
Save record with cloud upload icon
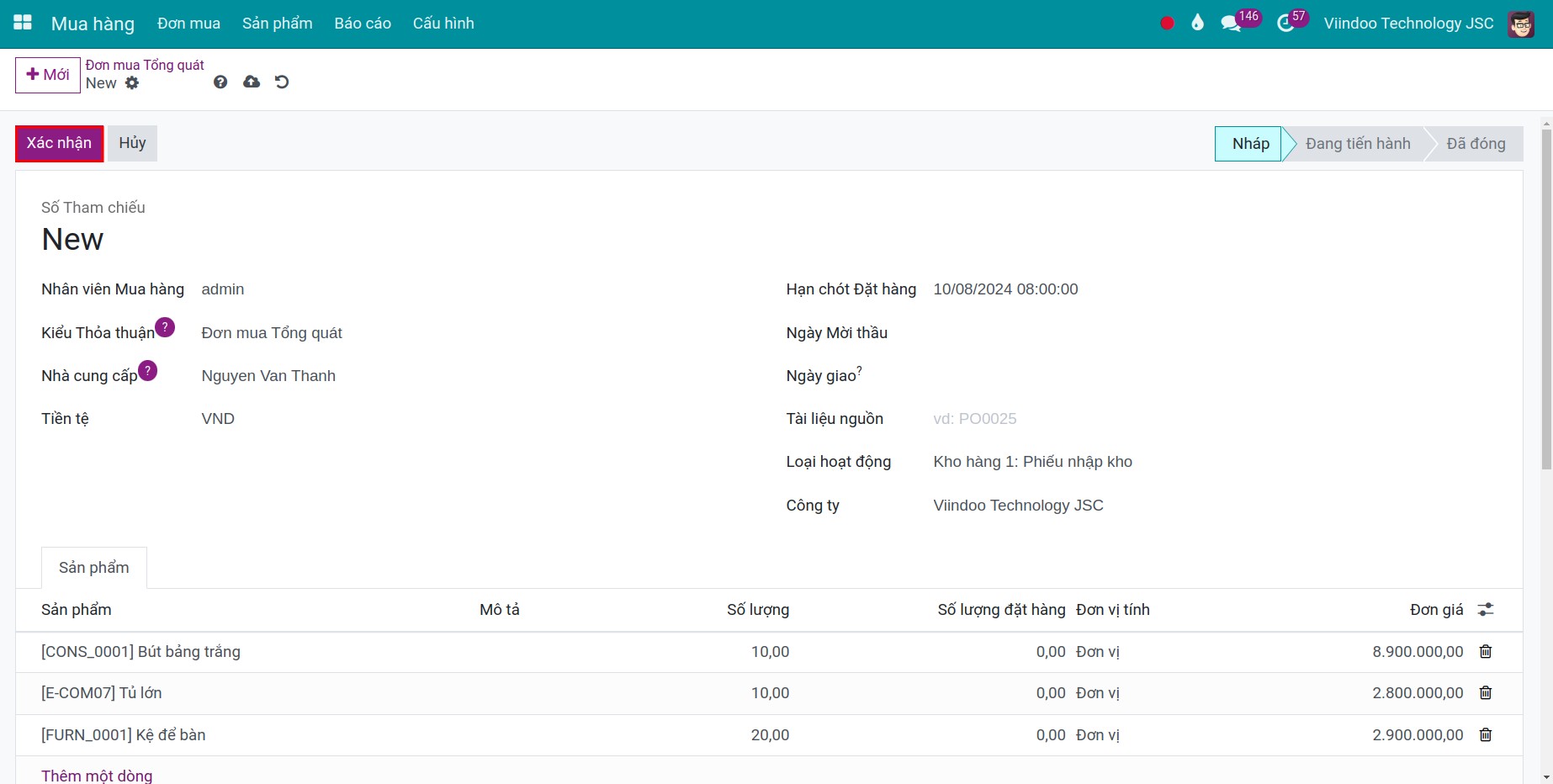pyautogui.click(x=252, y=82)
